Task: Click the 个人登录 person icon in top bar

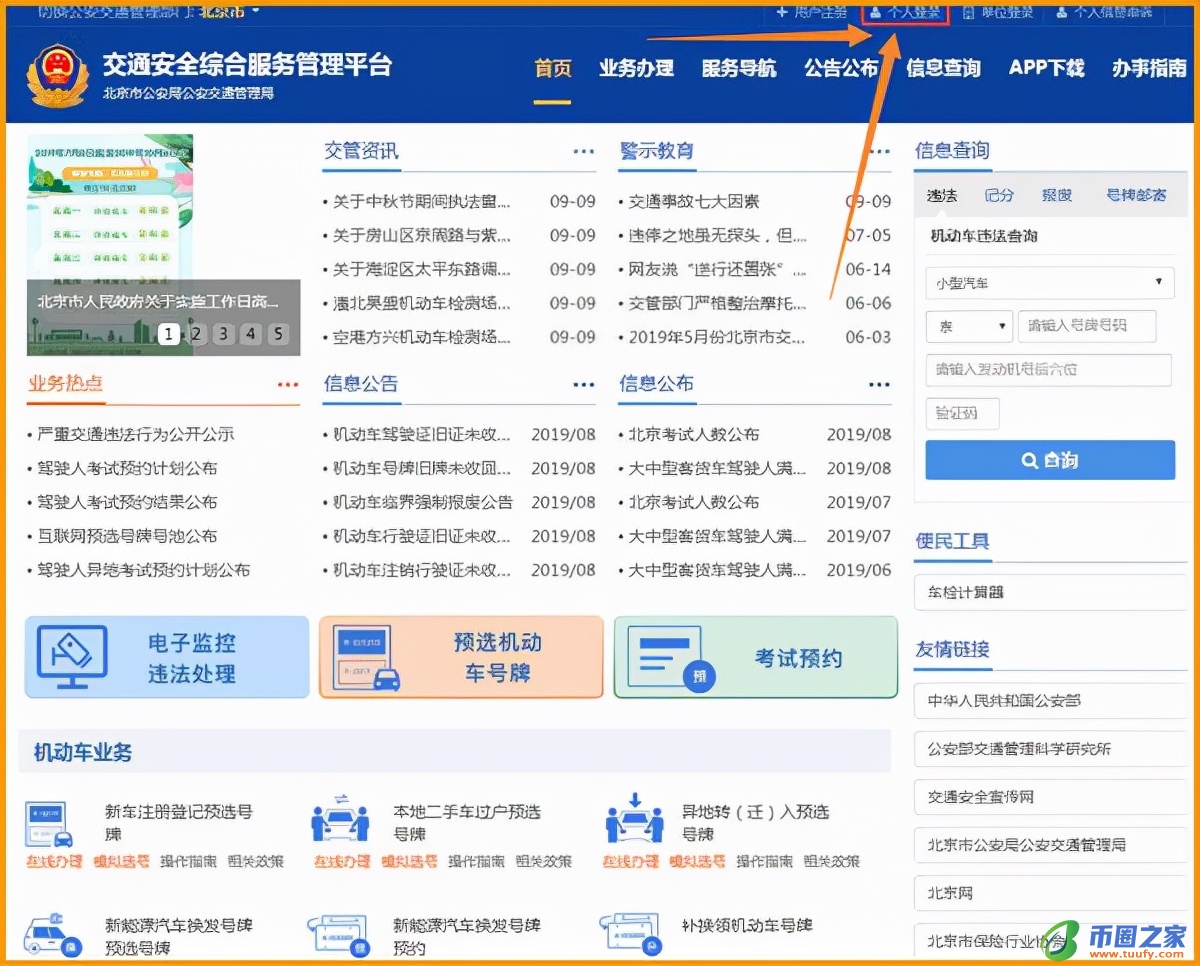Action: coord(877,12)
